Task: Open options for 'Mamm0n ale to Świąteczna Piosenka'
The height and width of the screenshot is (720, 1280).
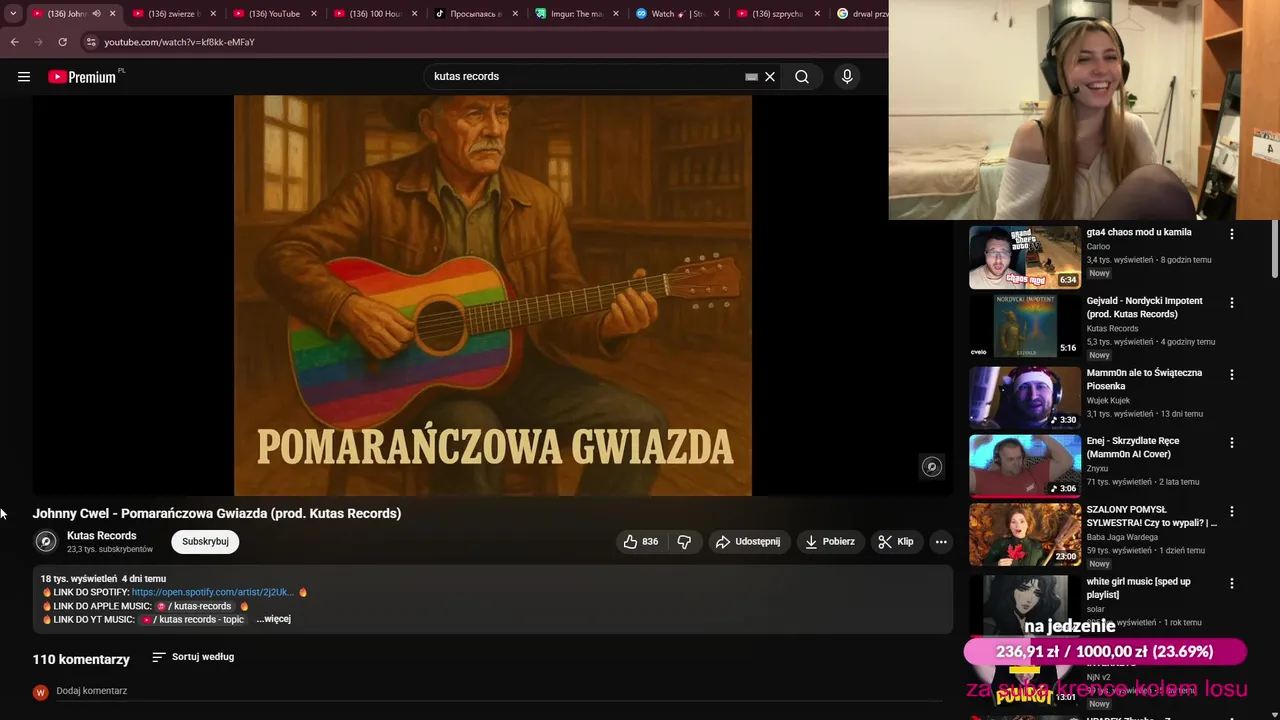Action: [x=1232, y=374]
